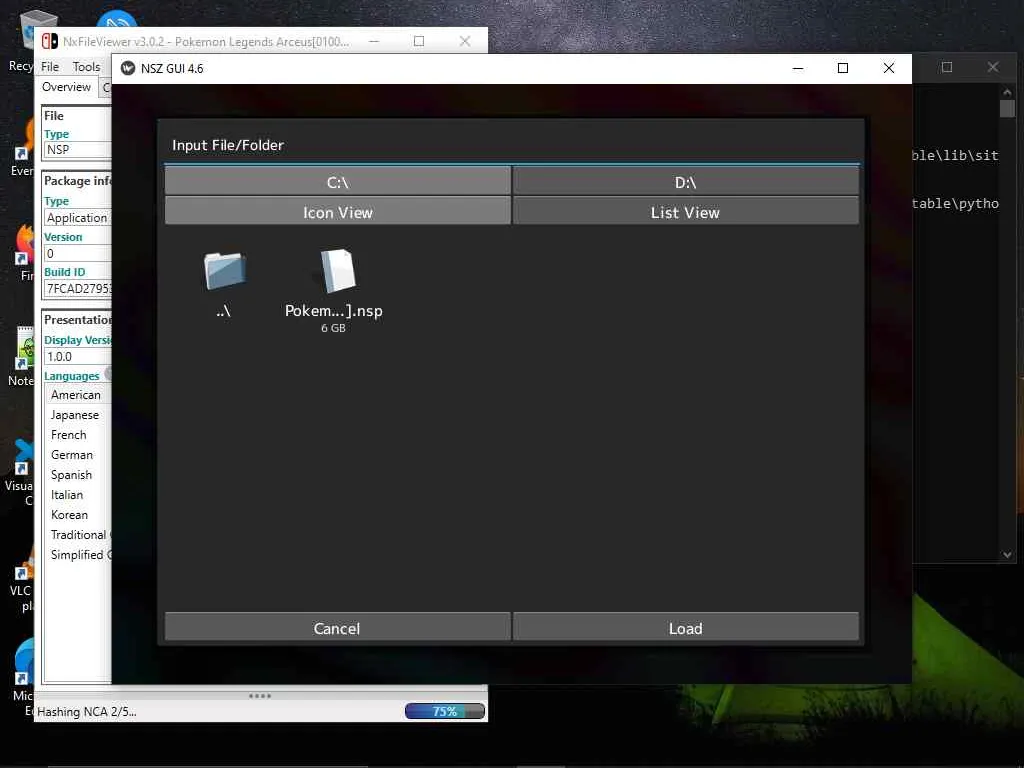Select French in Languages list
Viewport: 1024px width, 768px height.
pos(69,435)
